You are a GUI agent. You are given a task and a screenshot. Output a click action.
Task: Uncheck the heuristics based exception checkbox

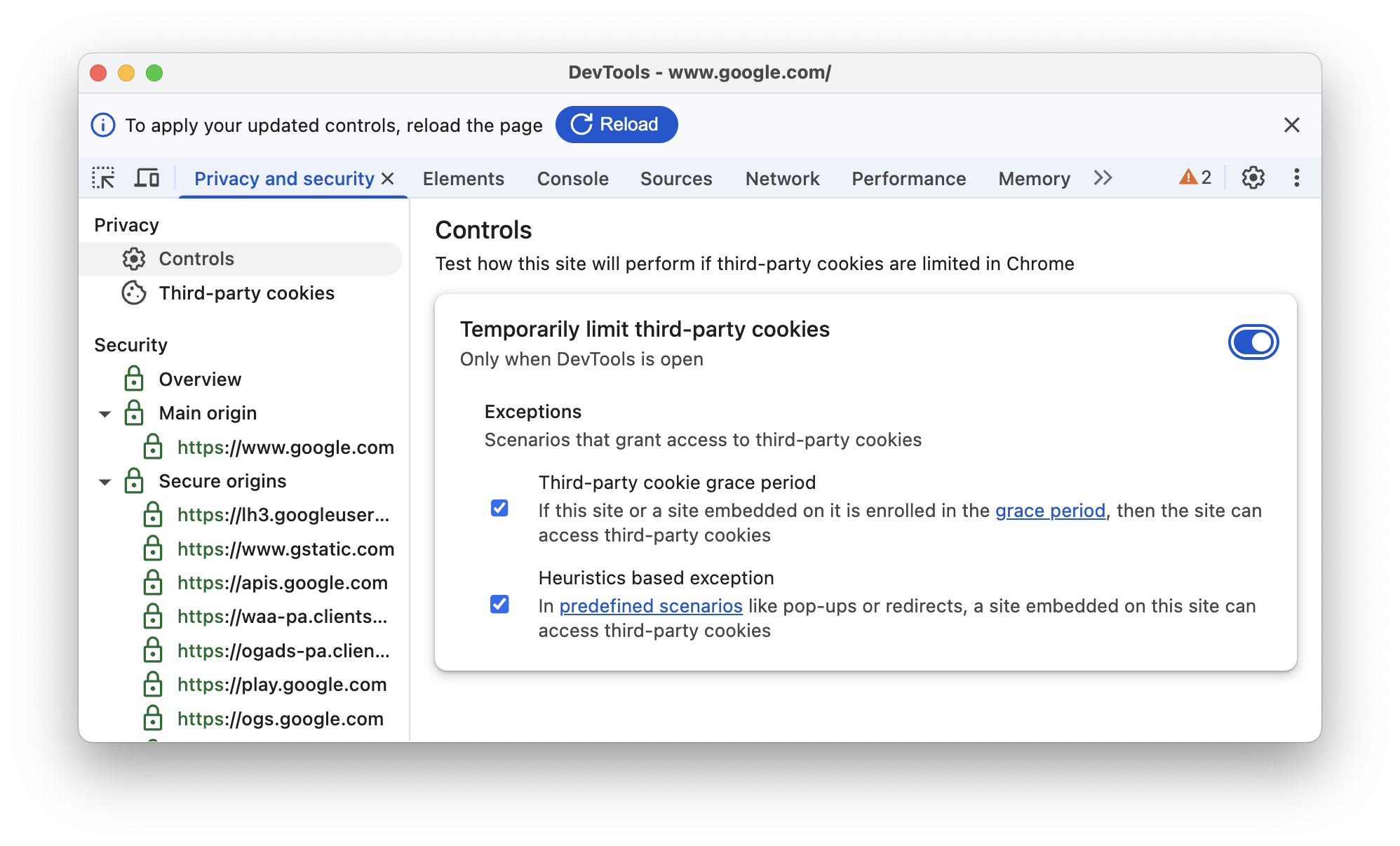click(498, 604)
